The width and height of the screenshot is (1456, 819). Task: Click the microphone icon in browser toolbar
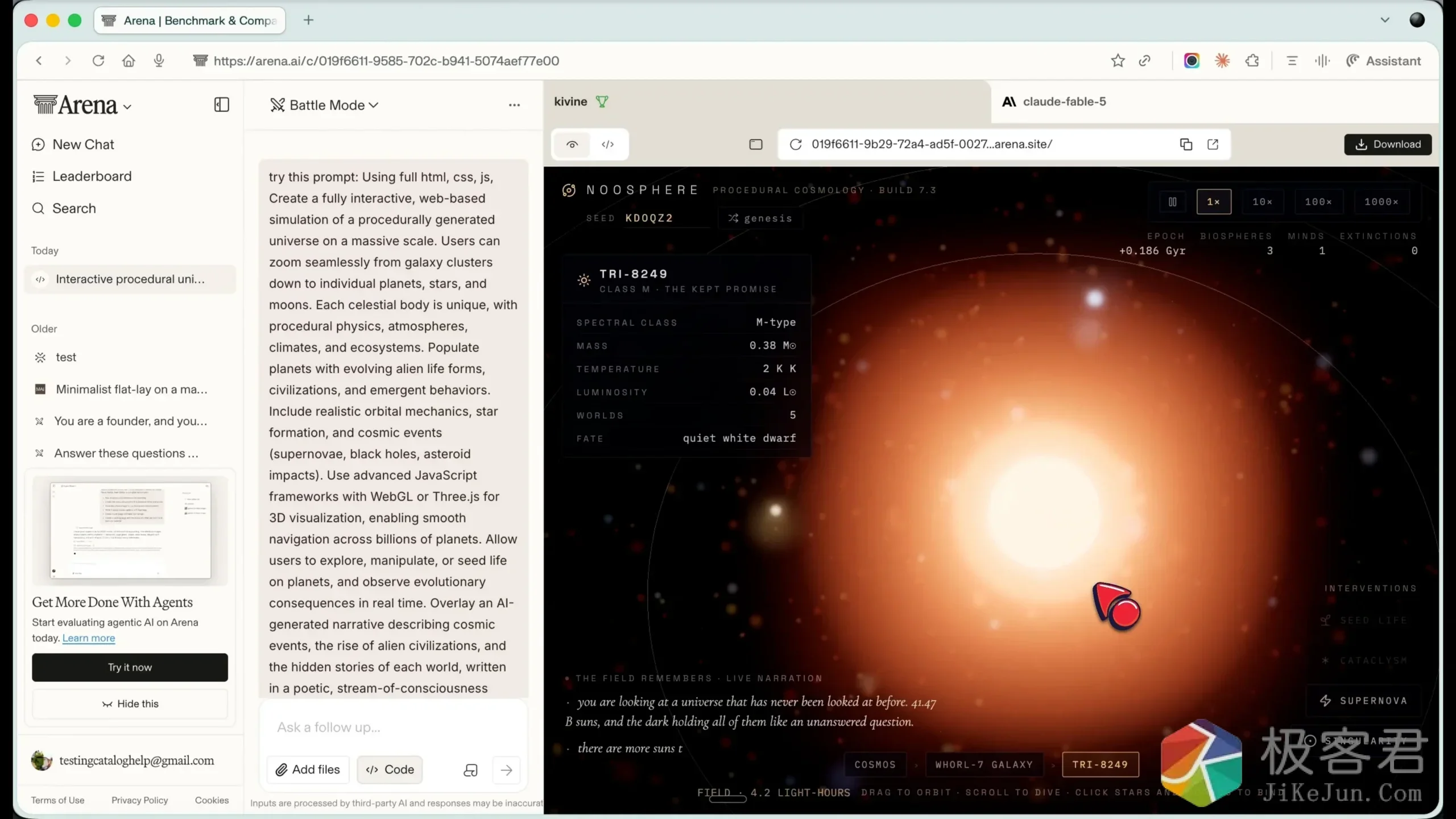click(159, 61)
